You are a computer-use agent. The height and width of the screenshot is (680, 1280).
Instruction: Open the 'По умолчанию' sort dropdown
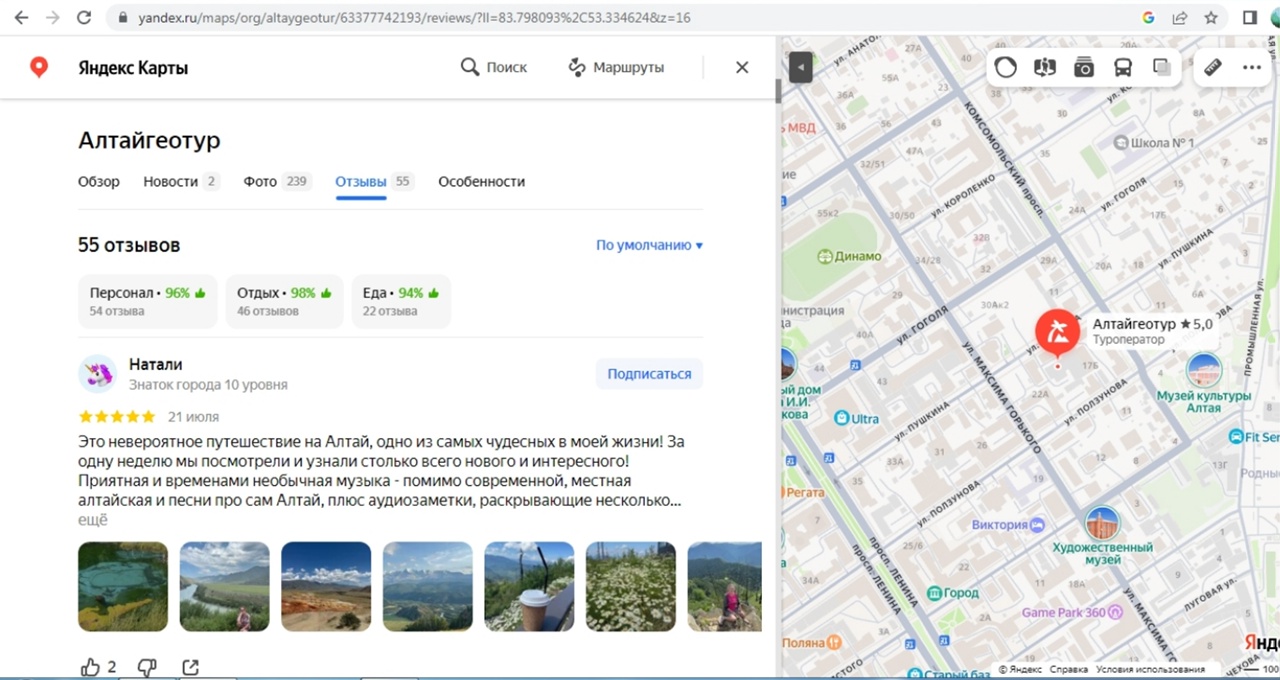649,245
